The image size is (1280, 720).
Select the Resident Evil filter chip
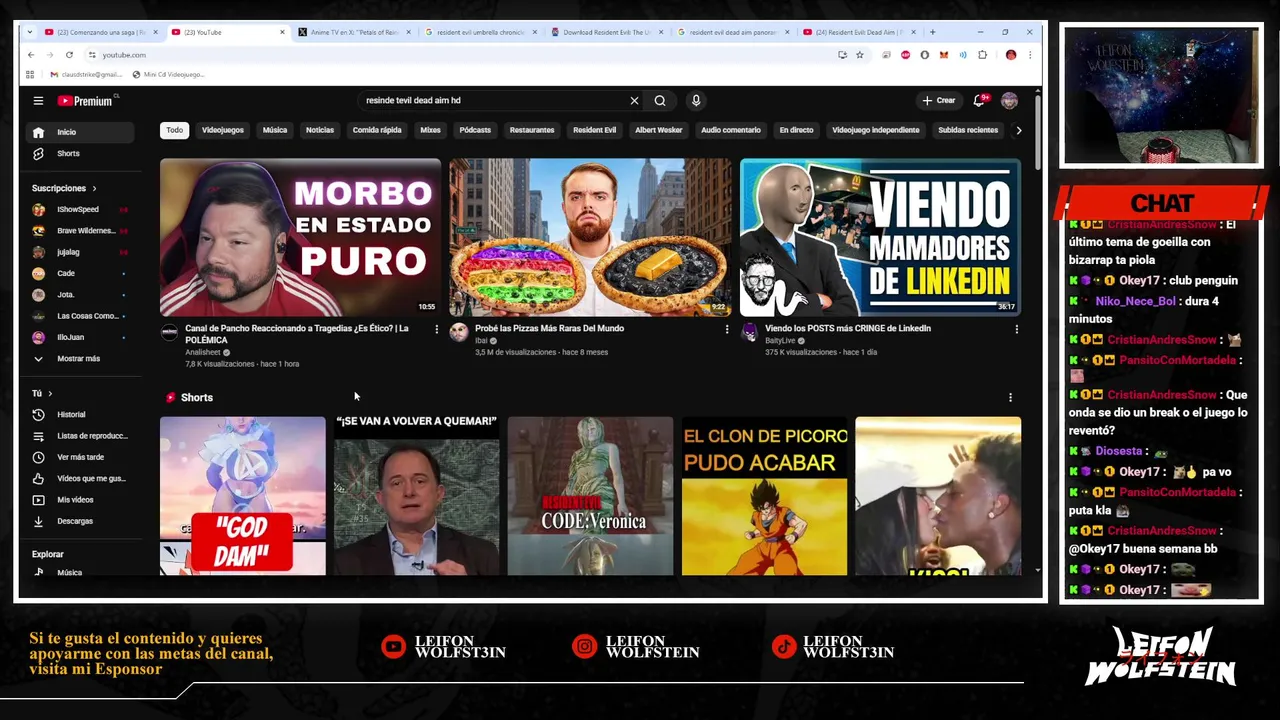594,130
